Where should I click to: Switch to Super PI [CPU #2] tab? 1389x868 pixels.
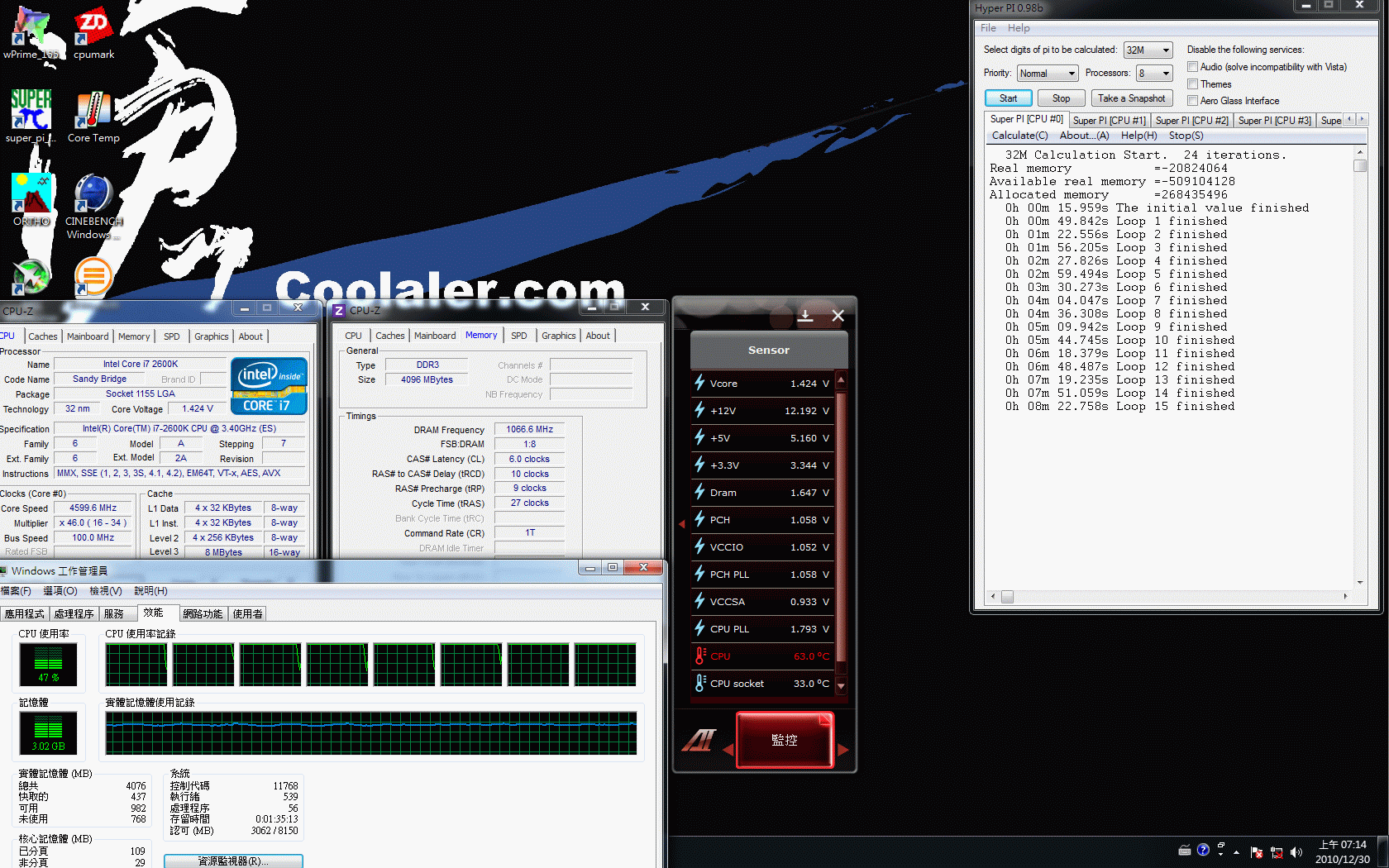point(1191,121)
